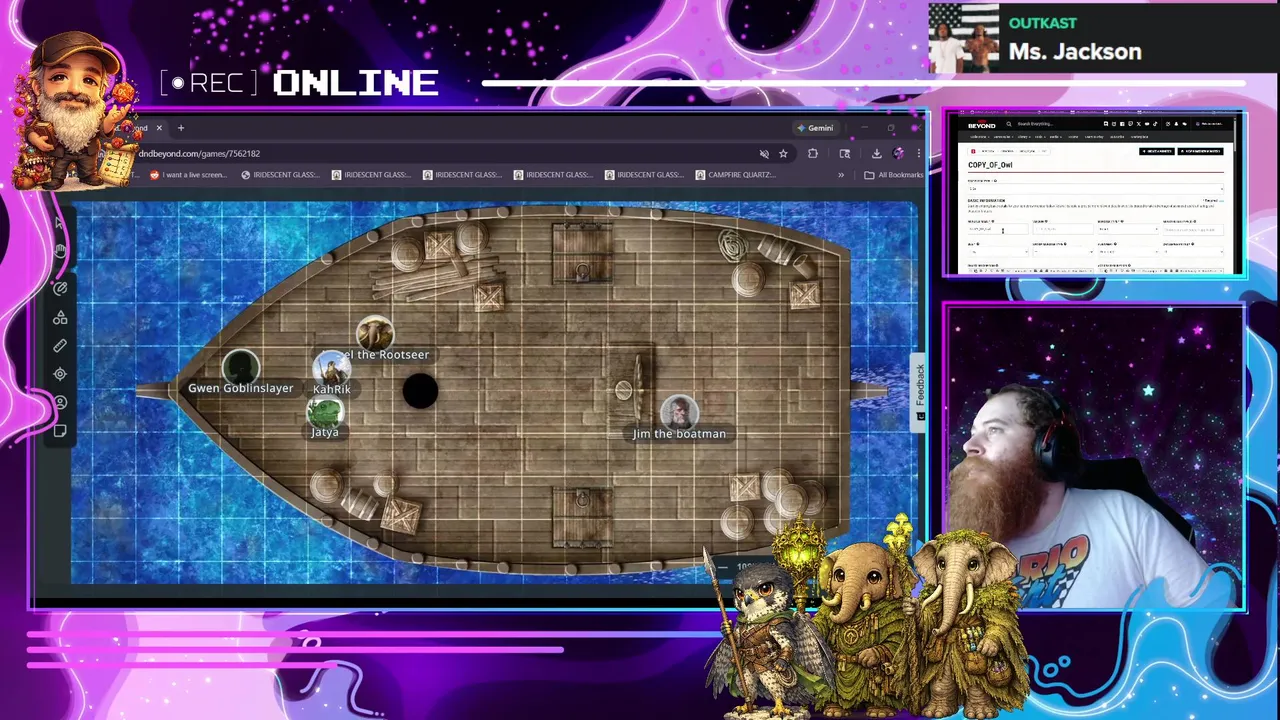Open the browser downloads icon
The image size is (1280, 720).
[x=876, y=153]
